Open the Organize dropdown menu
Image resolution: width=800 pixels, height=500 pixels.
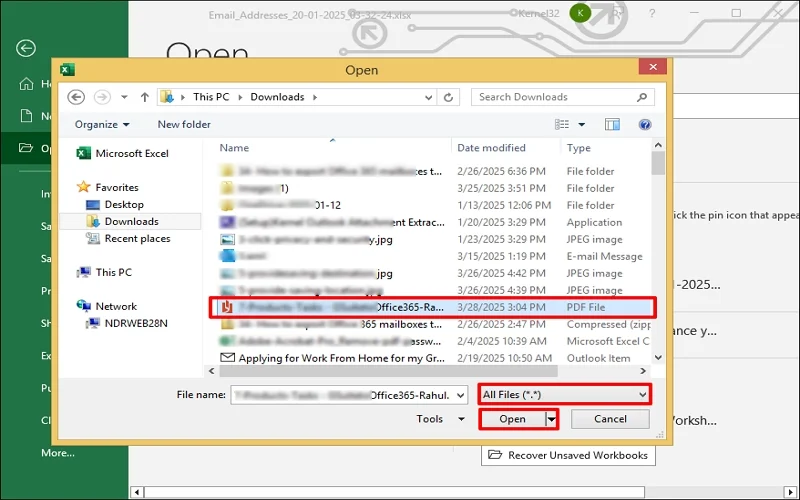pos(102,125)
